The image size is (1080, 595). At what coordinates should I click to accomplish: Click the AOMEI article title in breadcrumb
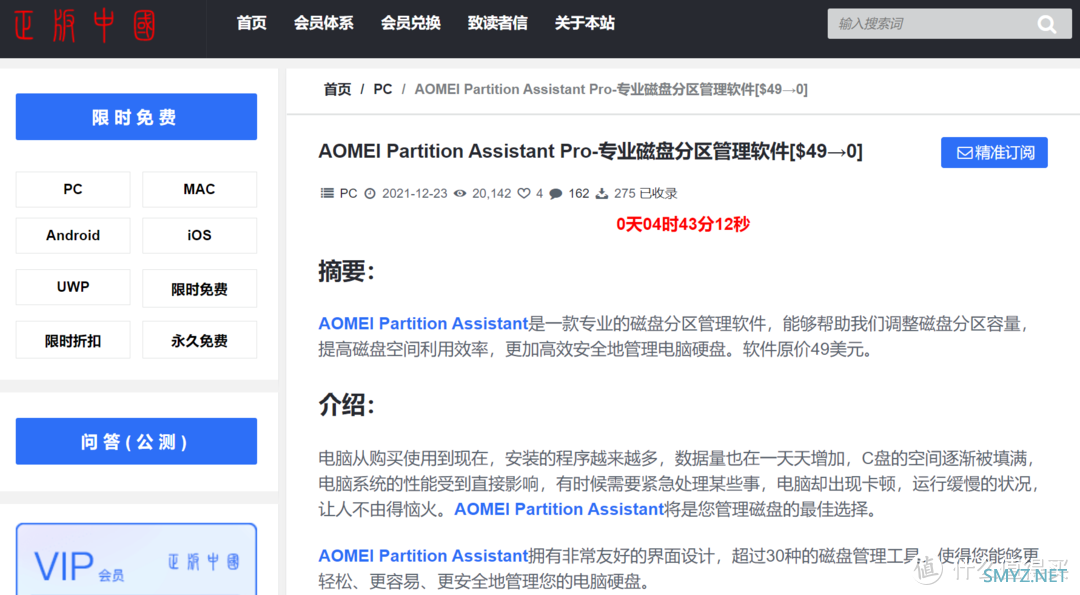click(611, 90)
